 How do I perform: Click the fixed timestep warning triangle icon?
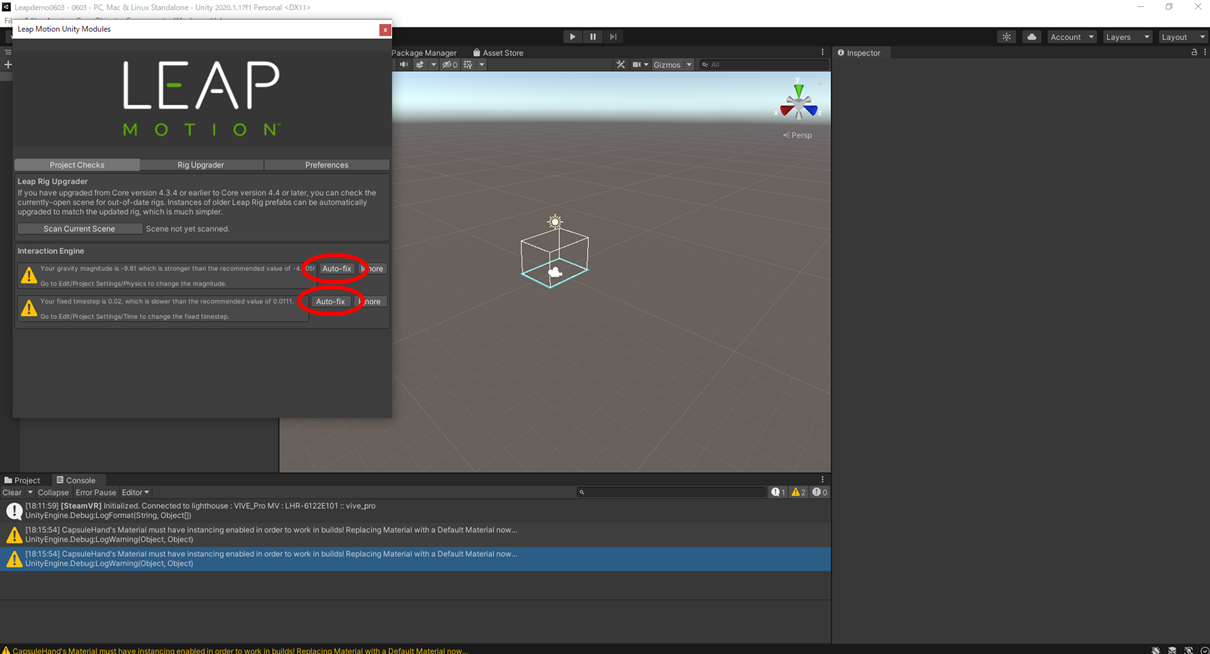[x=28, y=308]
